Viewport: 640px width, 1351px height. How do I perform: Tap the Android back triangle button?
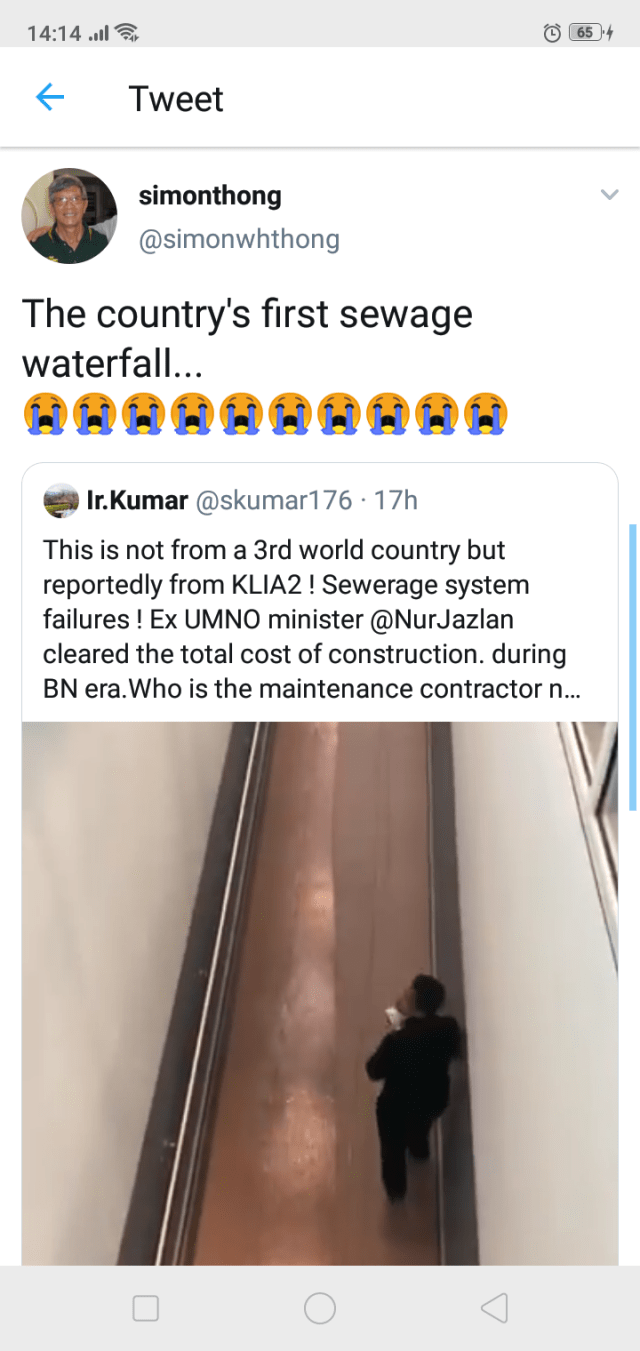pos(494,1308)
